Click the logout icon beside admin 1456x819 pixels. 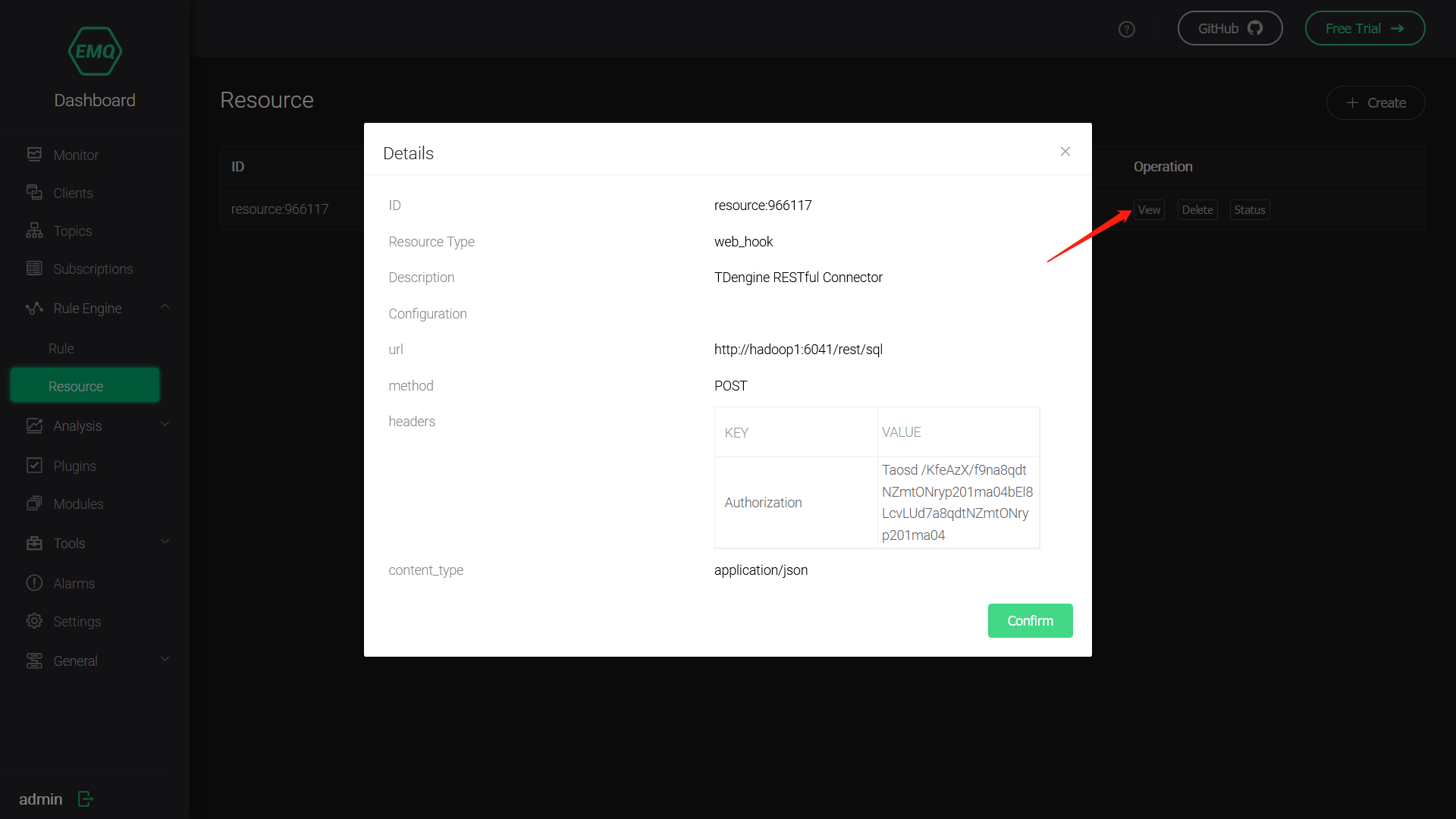(86, 799)
